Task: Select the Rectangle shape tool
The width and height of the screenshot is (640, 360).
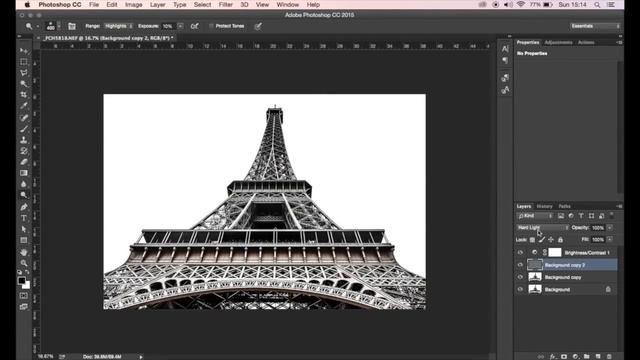Action: click(24, 240)
